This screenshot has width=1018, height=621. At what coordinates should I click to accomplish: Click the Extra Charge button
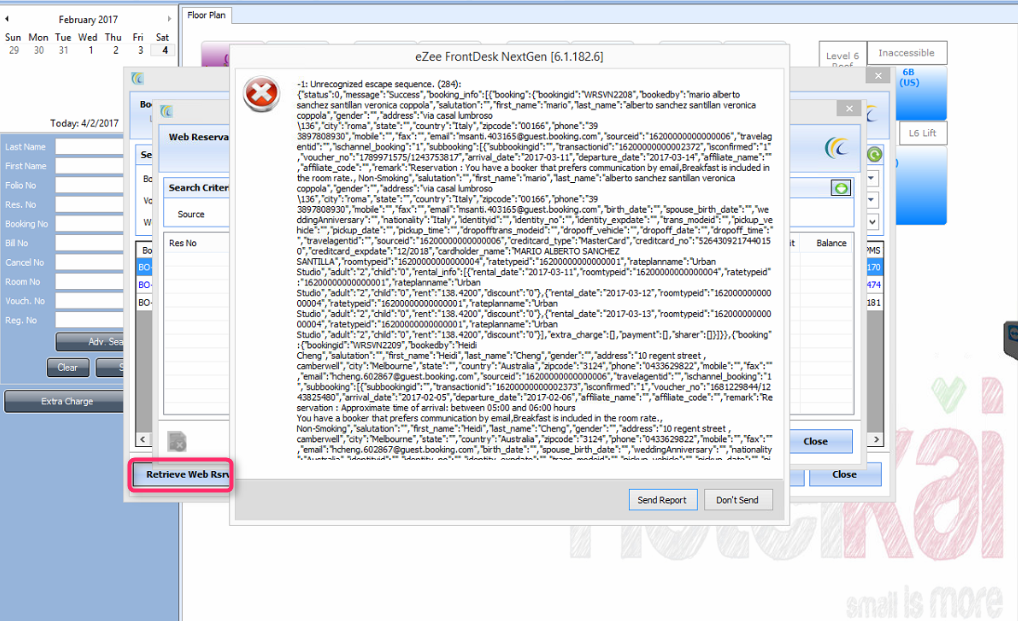coord(64,401)
